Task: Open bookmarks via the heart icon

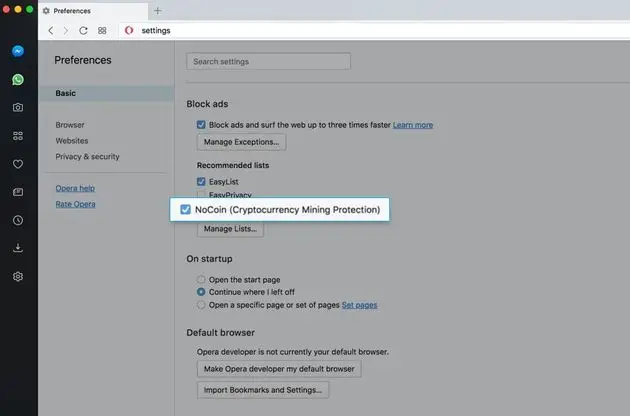Action: click(18, 164)
